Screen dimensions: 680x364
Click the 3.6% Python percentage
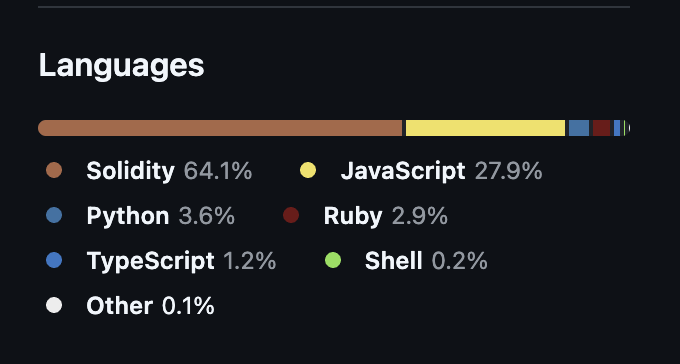click(x=207, y=216)
